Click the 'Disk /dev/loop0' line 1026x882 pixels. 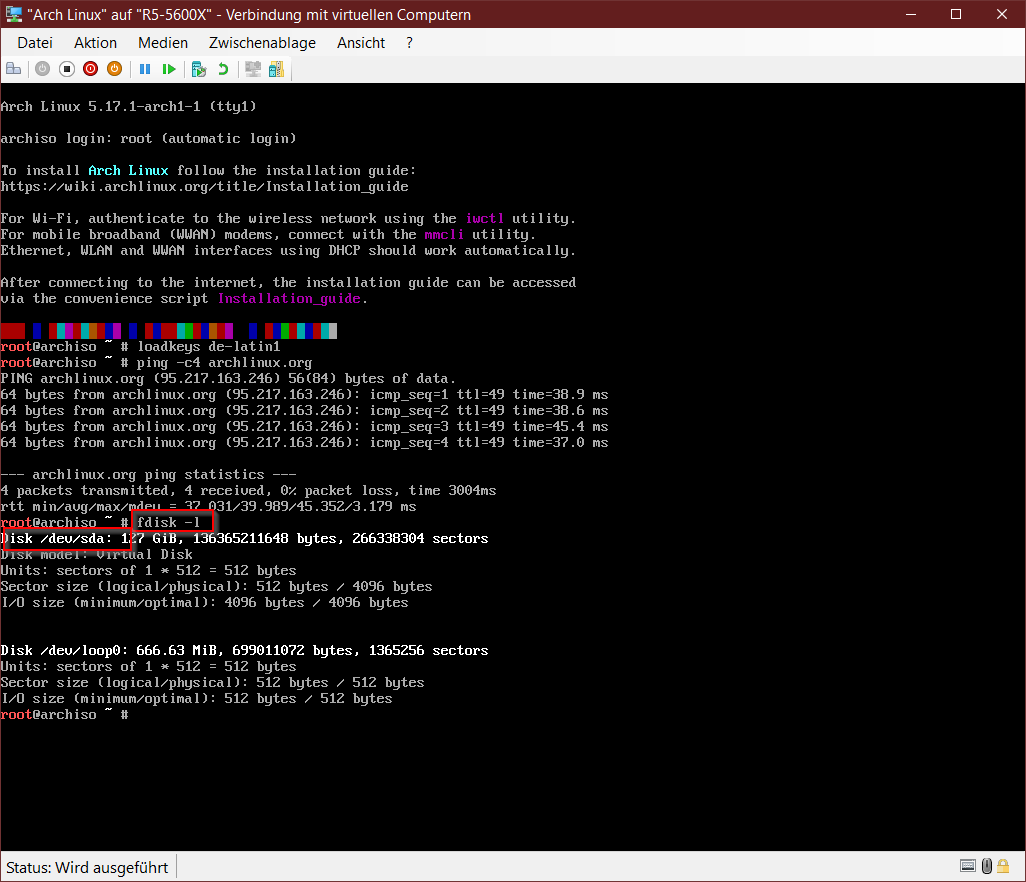coord(244,650)
